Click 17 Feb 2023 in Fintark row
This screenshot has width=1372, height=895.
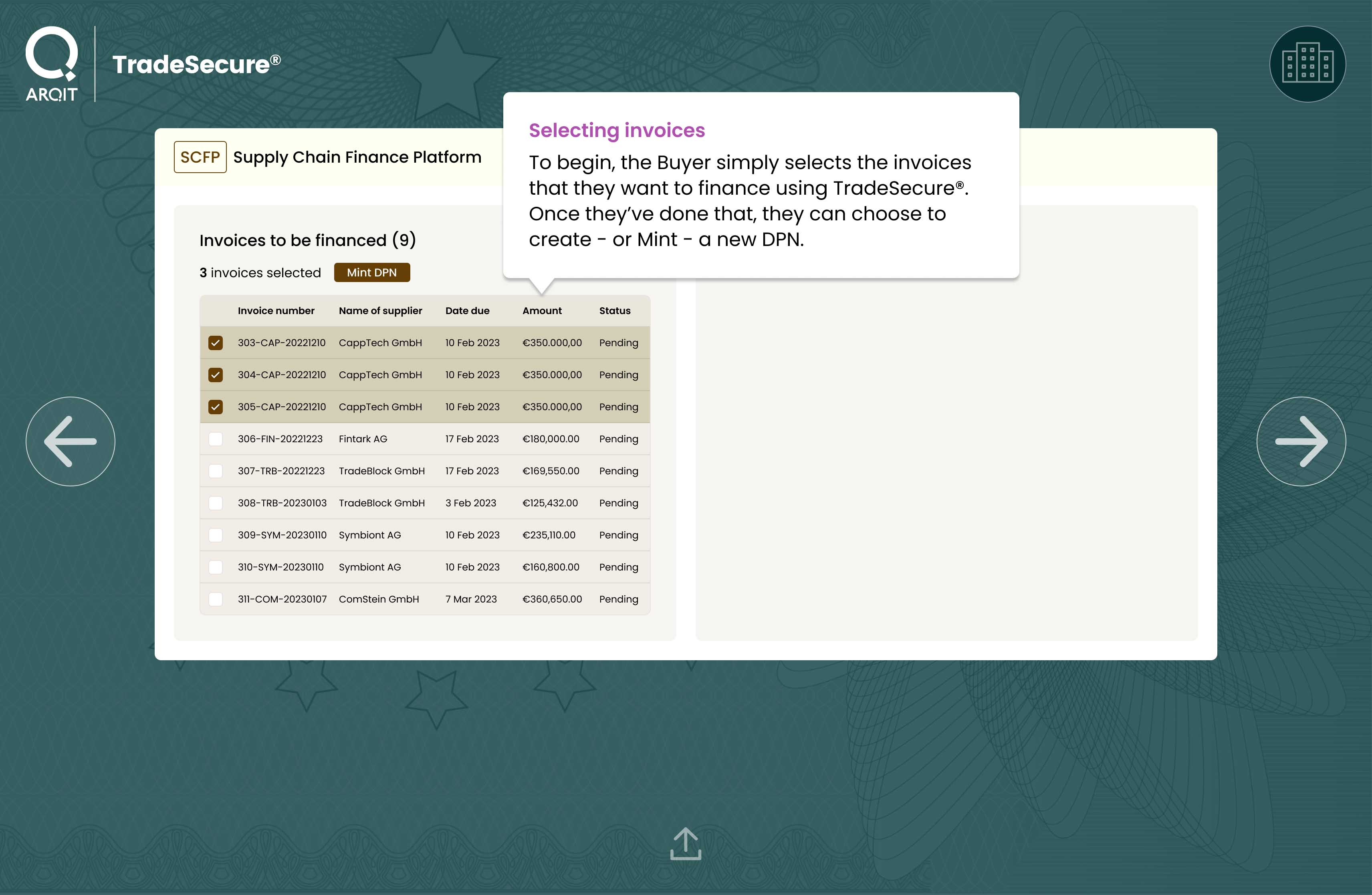472,439
